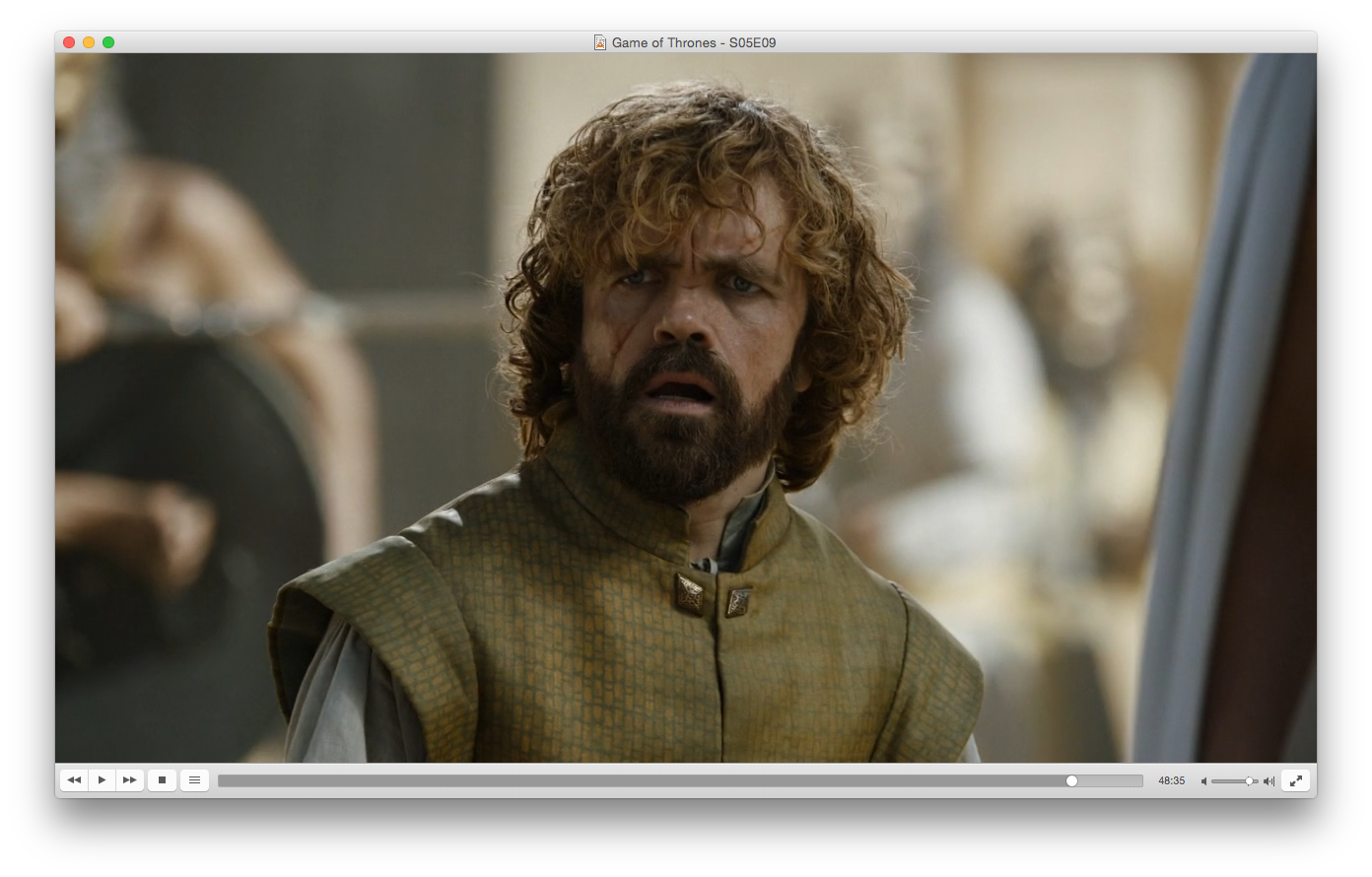Set maximum volume with the loud speaker icon
The width and height of the screenshot is (1372, 877).
[1269, 781]
